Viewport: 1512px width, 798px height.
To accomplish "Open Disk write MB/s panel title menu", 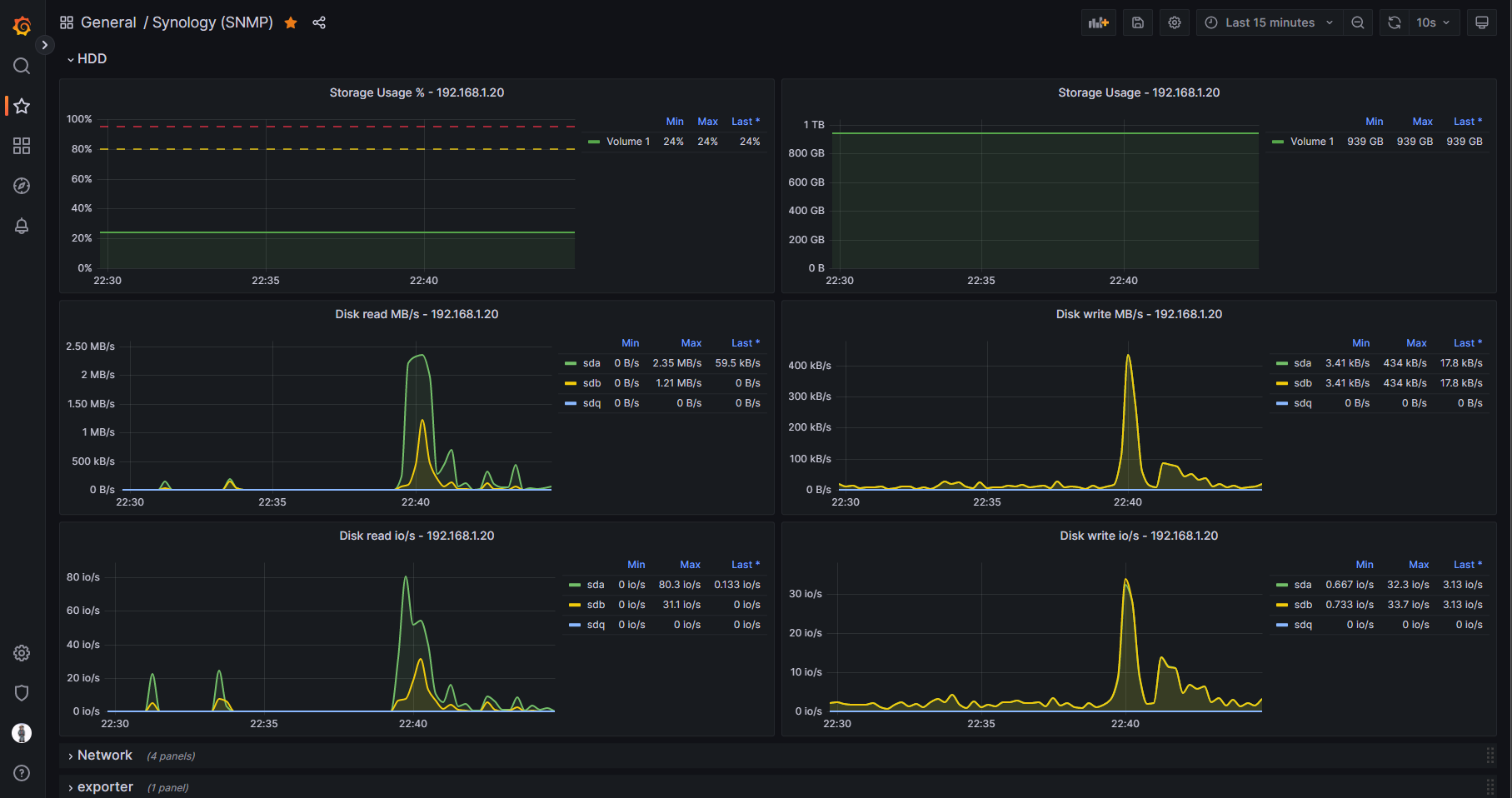I will 1139,314.
